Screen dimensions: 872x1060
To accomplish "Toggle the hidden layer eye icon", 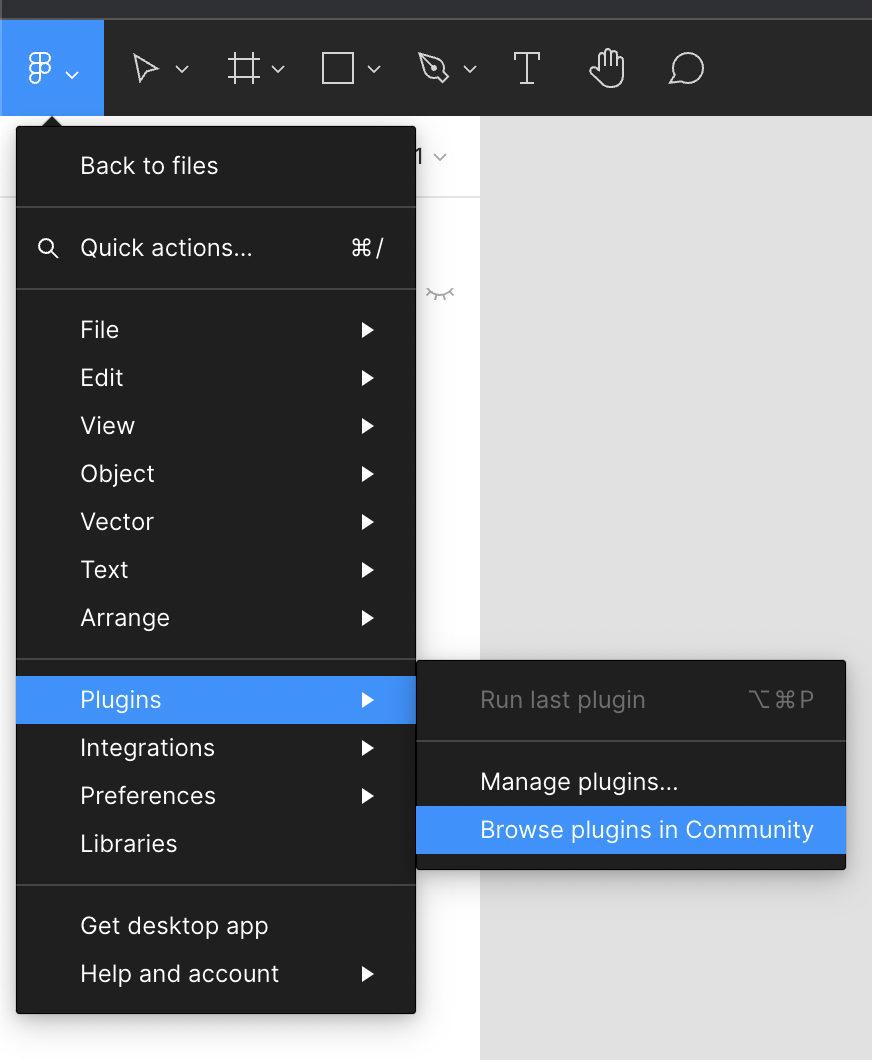I will point(440,293).
